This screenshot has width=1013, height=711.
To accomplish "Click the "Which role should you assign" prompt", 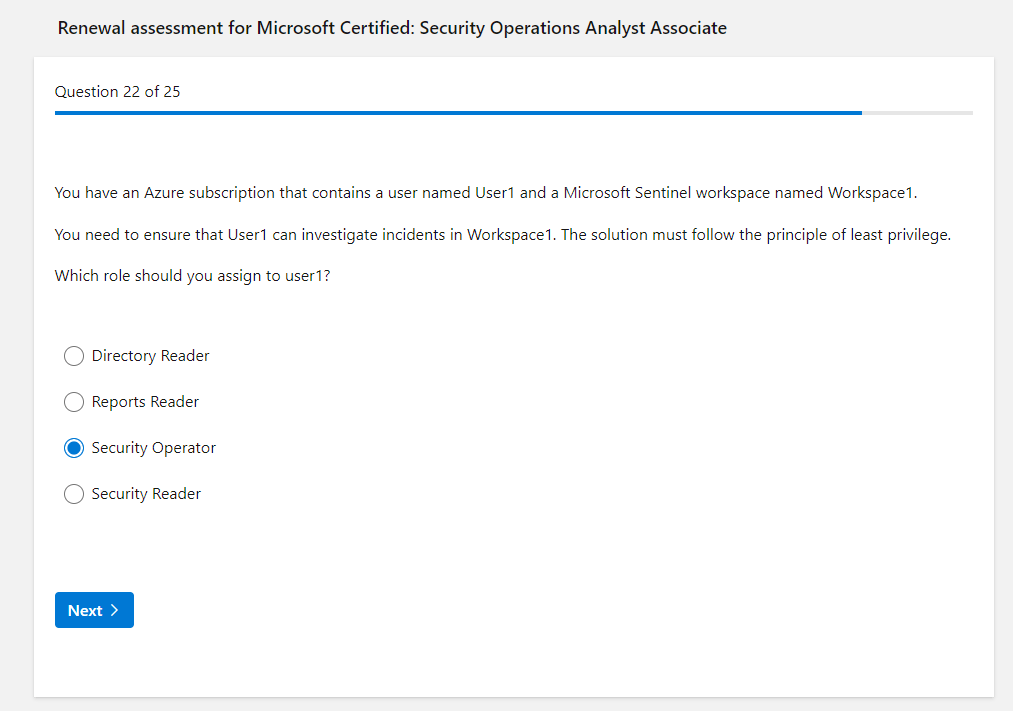I will (192, 276).
